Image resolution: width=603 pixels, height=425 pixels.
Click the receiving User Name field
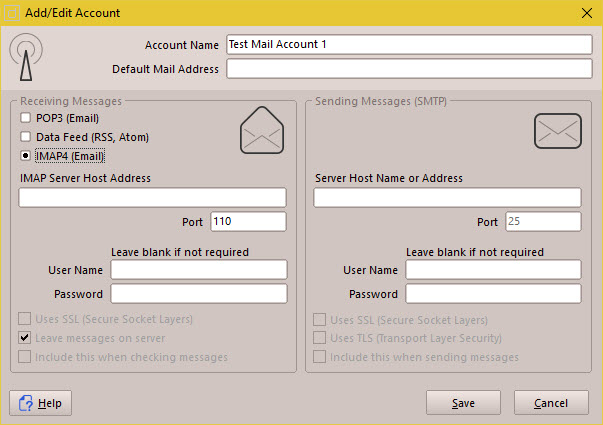click(x=198, y=270)
